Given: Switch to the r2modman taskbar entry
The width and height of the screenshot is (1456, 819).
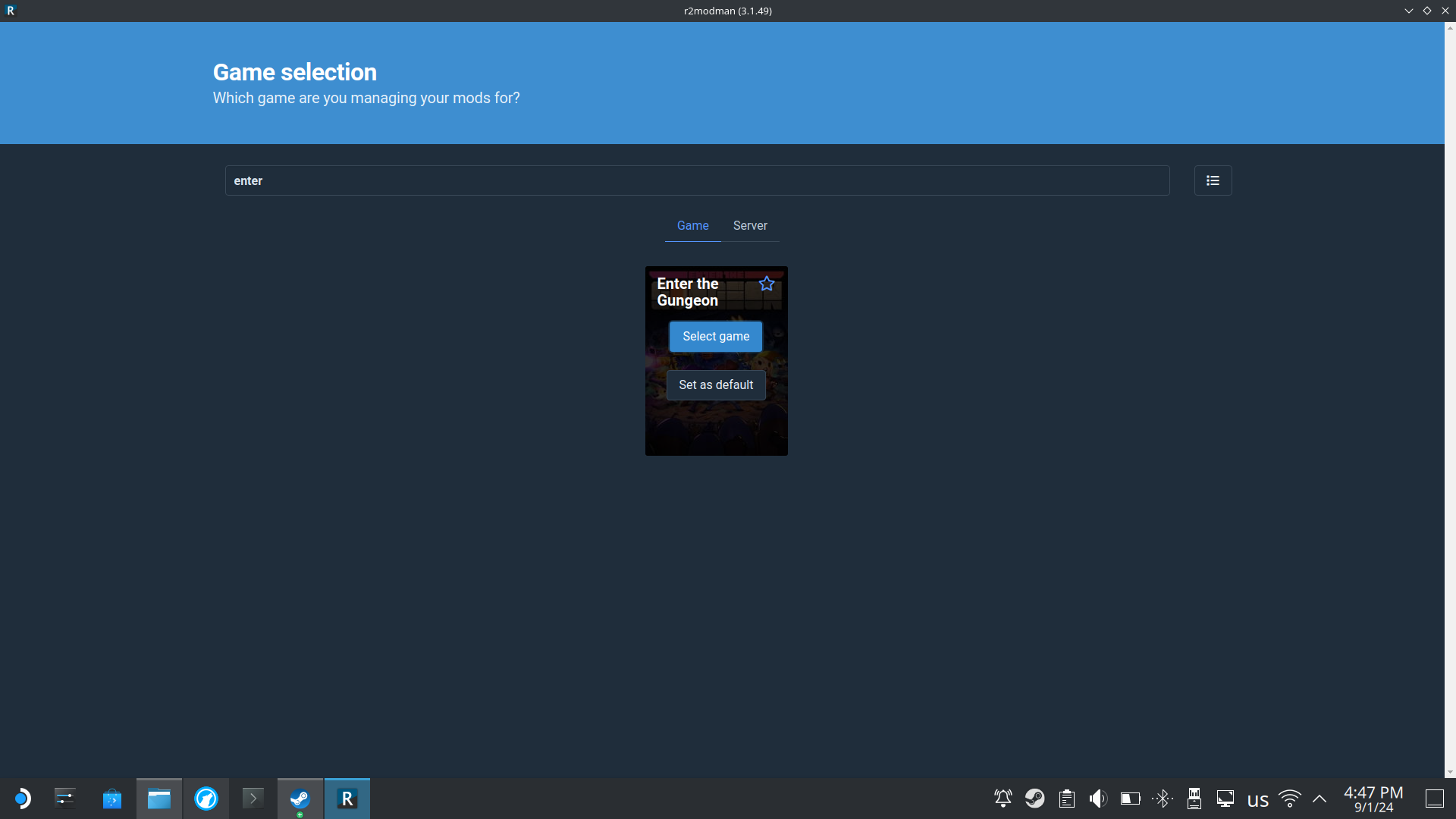Looking at the screenshot, I should (x=347, y=799).
